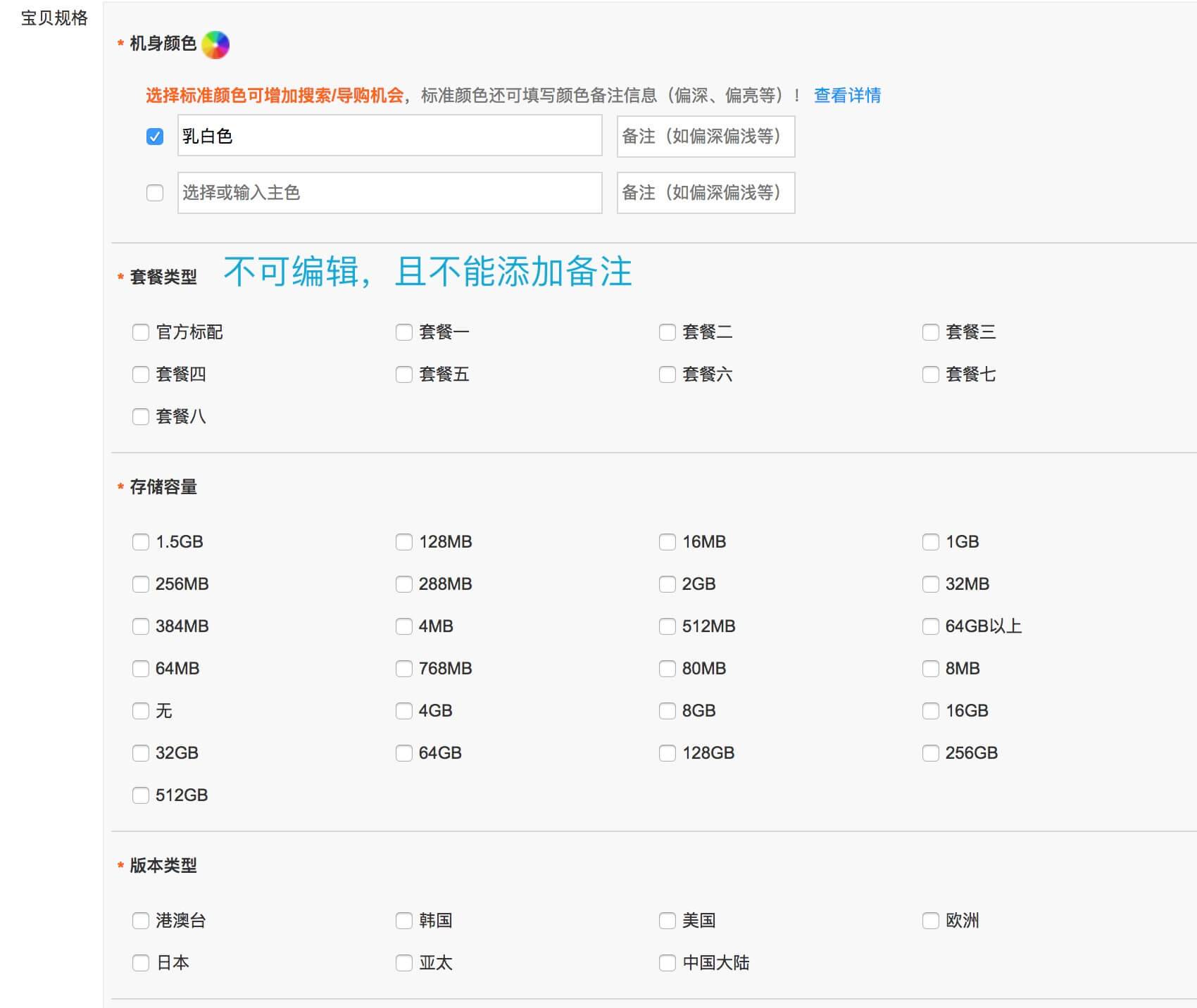Open the 查看详情 link
This screenshot has height=1008, width=1197.
coord(847,95)
